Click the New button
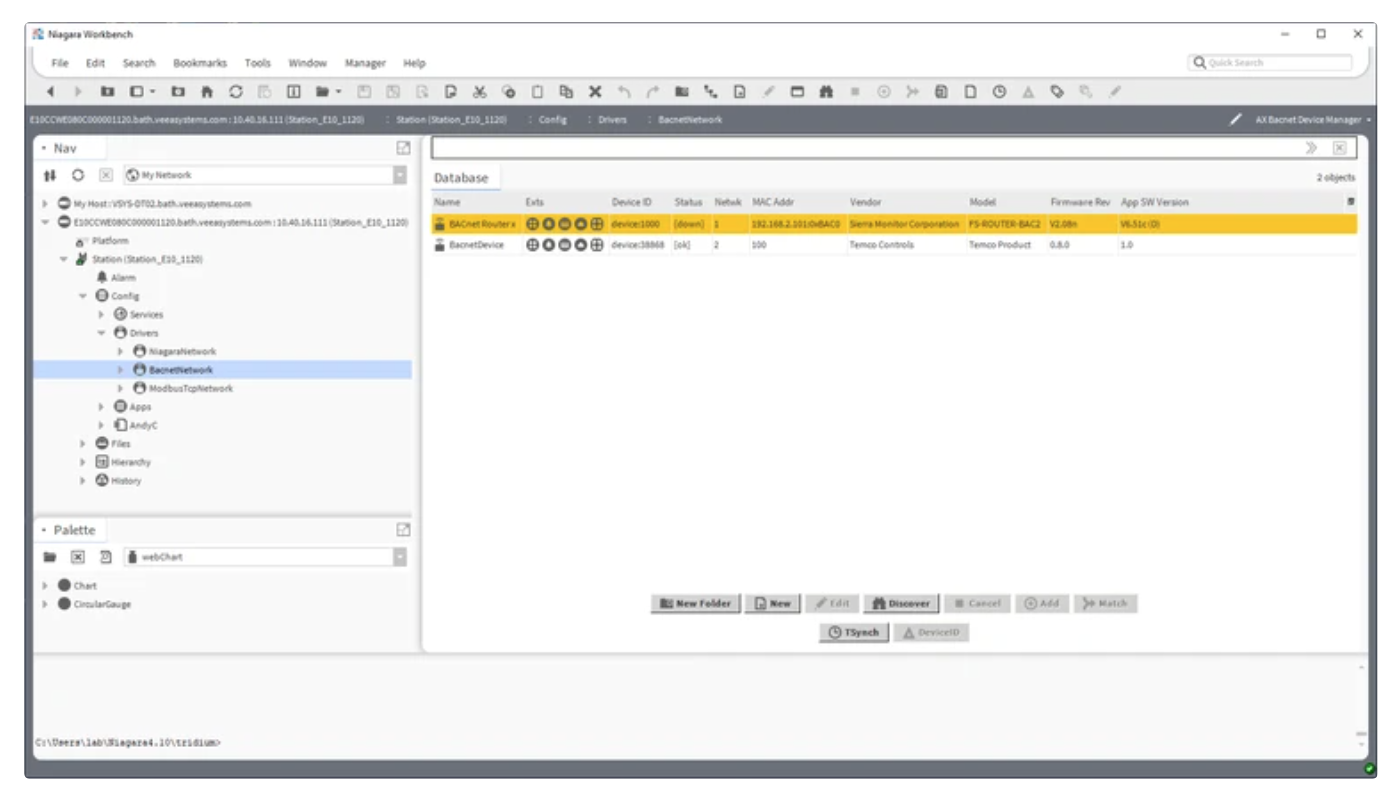Viewport: 1396px width, 802px height. coord(772,604)
